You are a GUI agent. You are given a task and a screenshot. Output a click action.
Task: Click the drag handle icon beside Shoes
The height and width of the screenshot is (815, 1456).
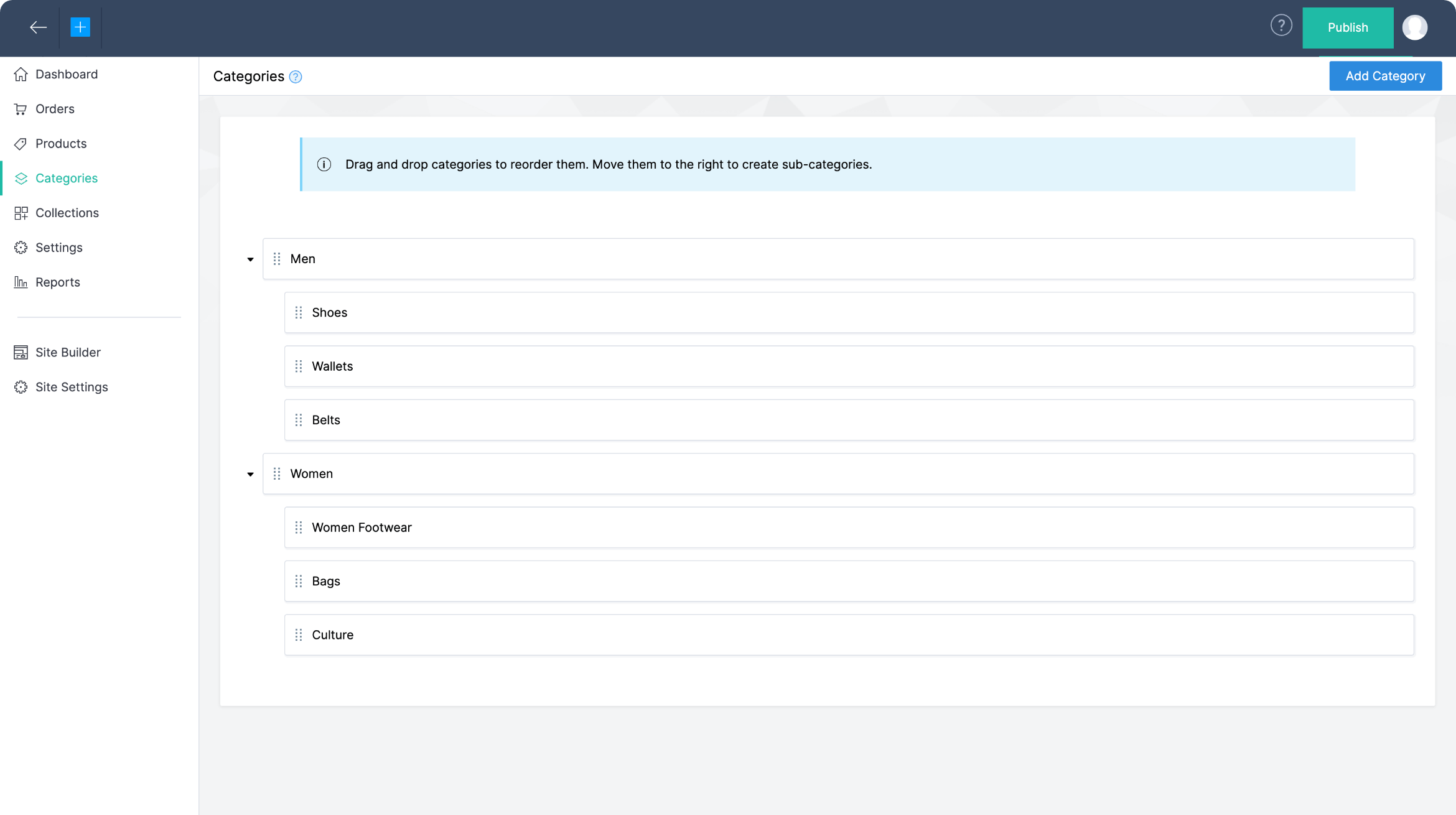pyautogui.click(x=299, y=312)
